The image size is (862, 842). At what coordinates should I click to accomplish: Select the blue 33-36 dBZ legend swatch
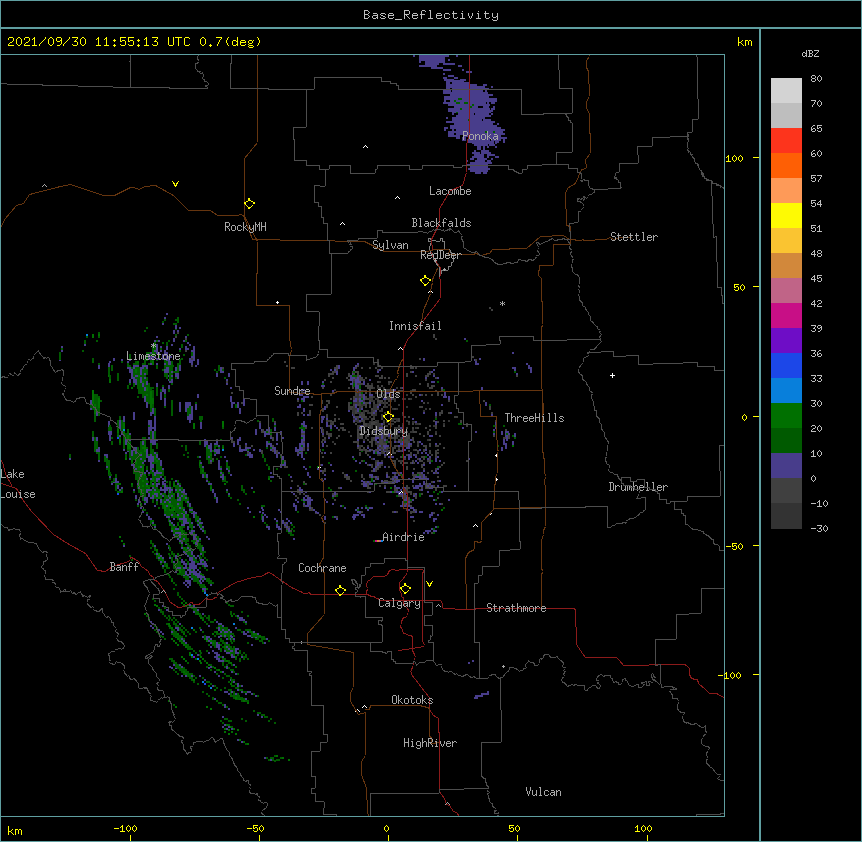786,365
